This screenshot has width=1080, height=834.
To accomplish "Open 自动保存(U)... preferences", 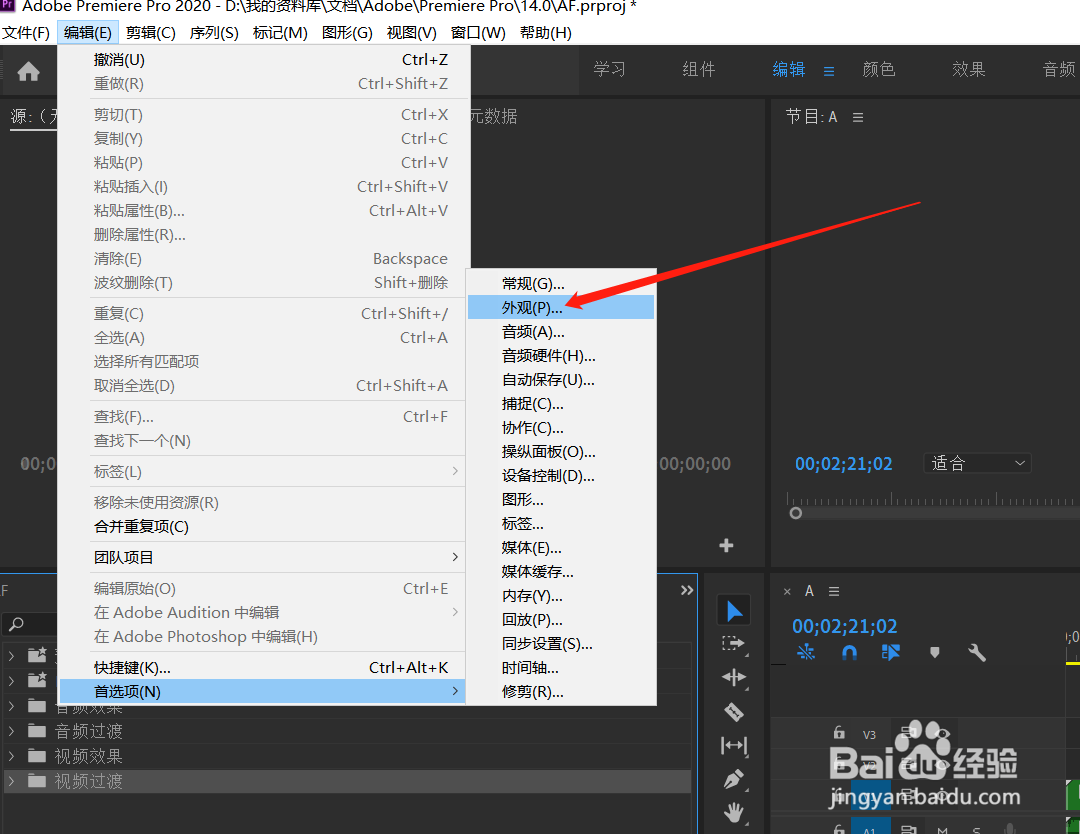I will (561, 379).
